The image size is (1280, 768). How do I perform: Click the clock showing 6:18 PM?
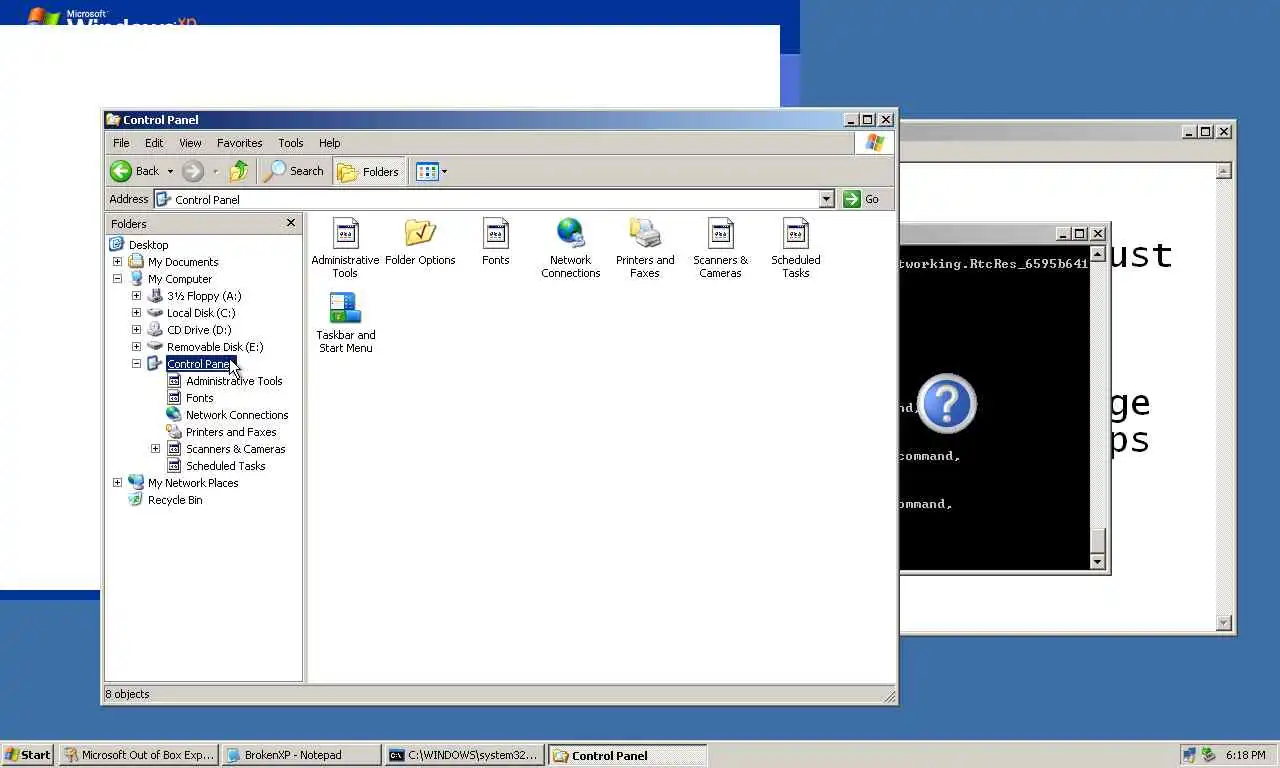click(x=1246, y=755)
